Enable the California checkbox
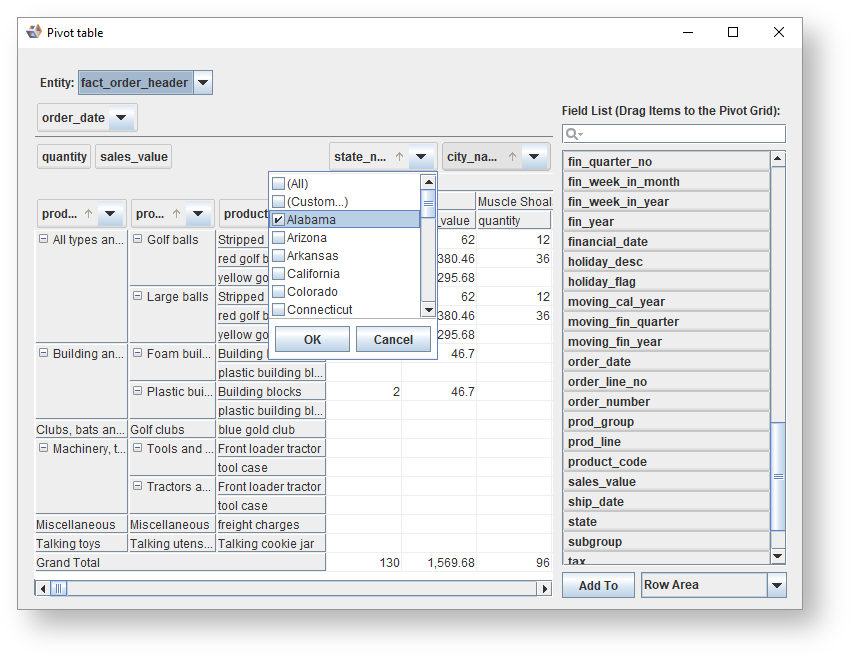This screenshot has height=658, width=851. (279, 274)
